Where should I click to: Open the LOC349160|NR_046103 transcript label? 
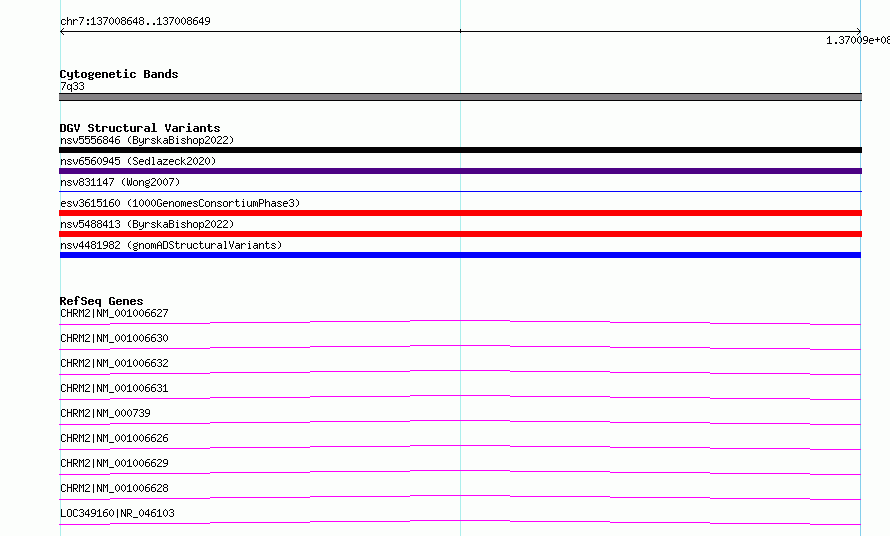(x=117, y=513)
